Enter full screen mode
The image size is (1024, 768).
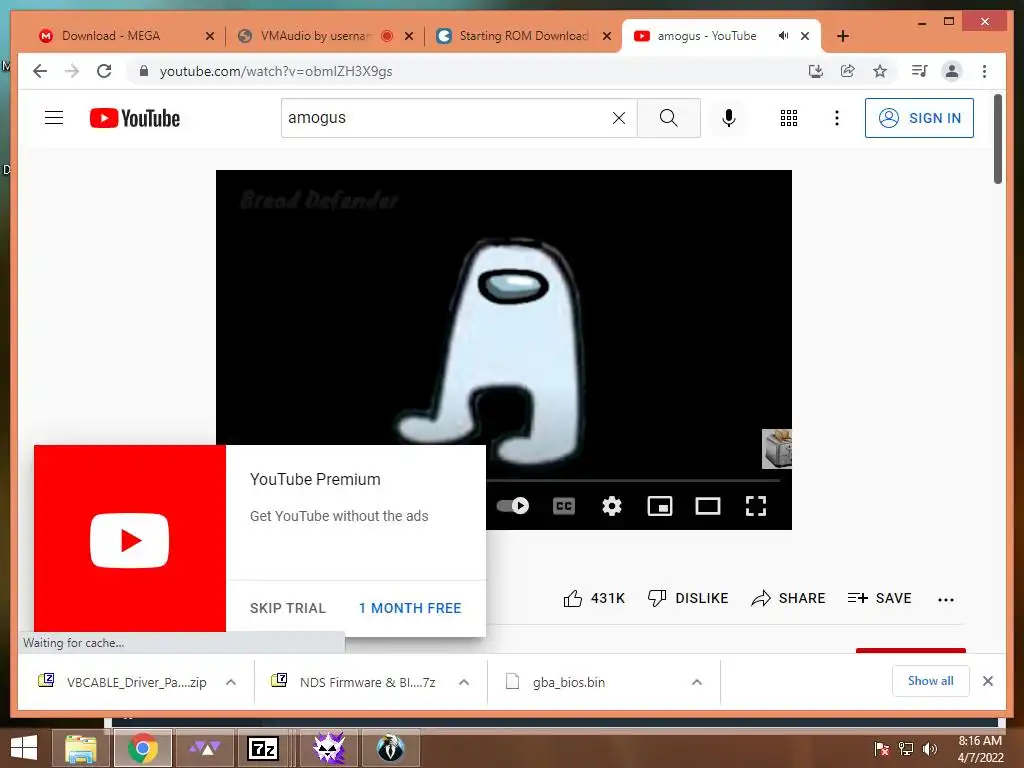click(756, 506)
